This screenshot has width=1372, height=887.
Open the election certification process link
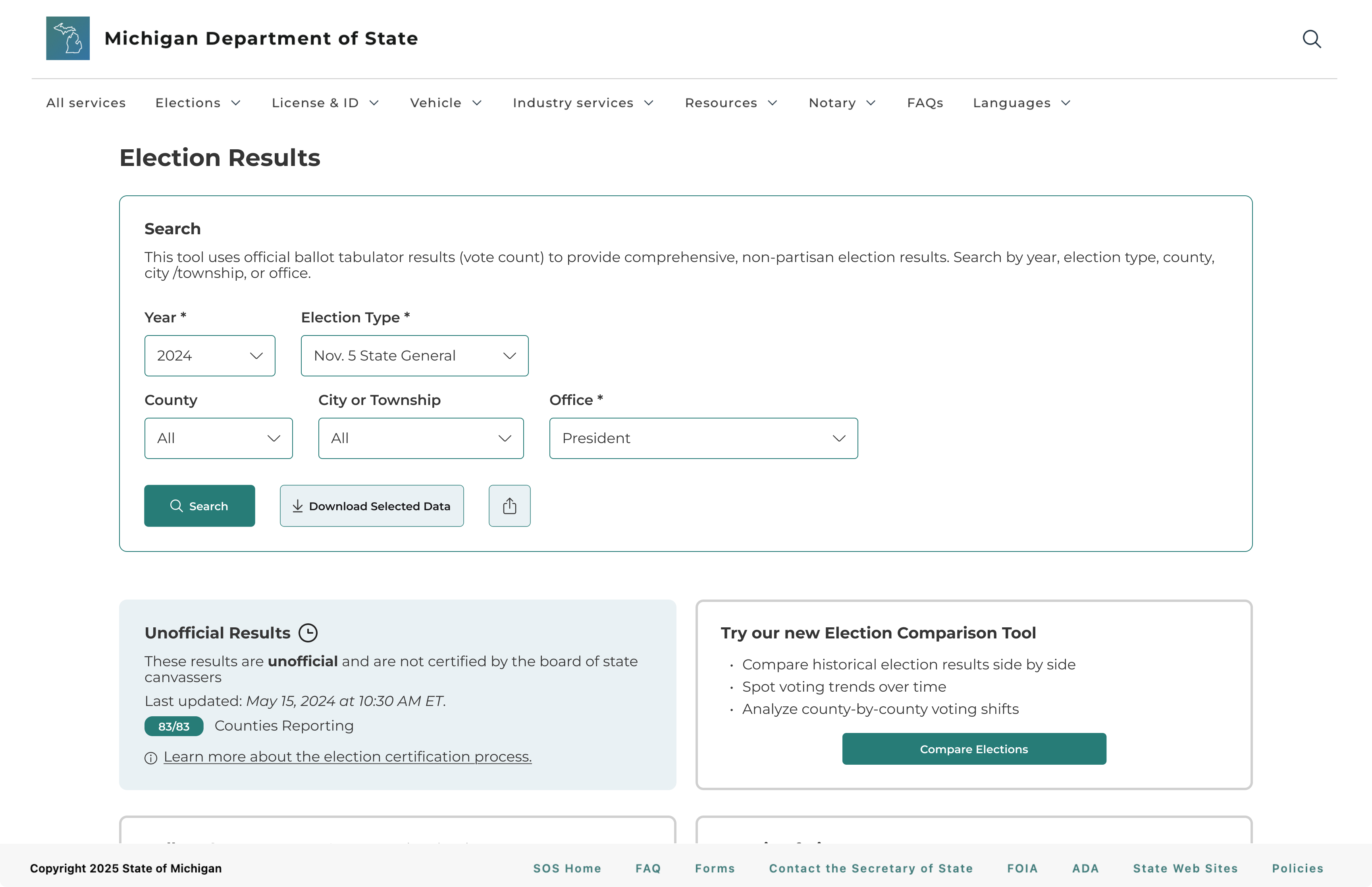[x=347, y=757]
